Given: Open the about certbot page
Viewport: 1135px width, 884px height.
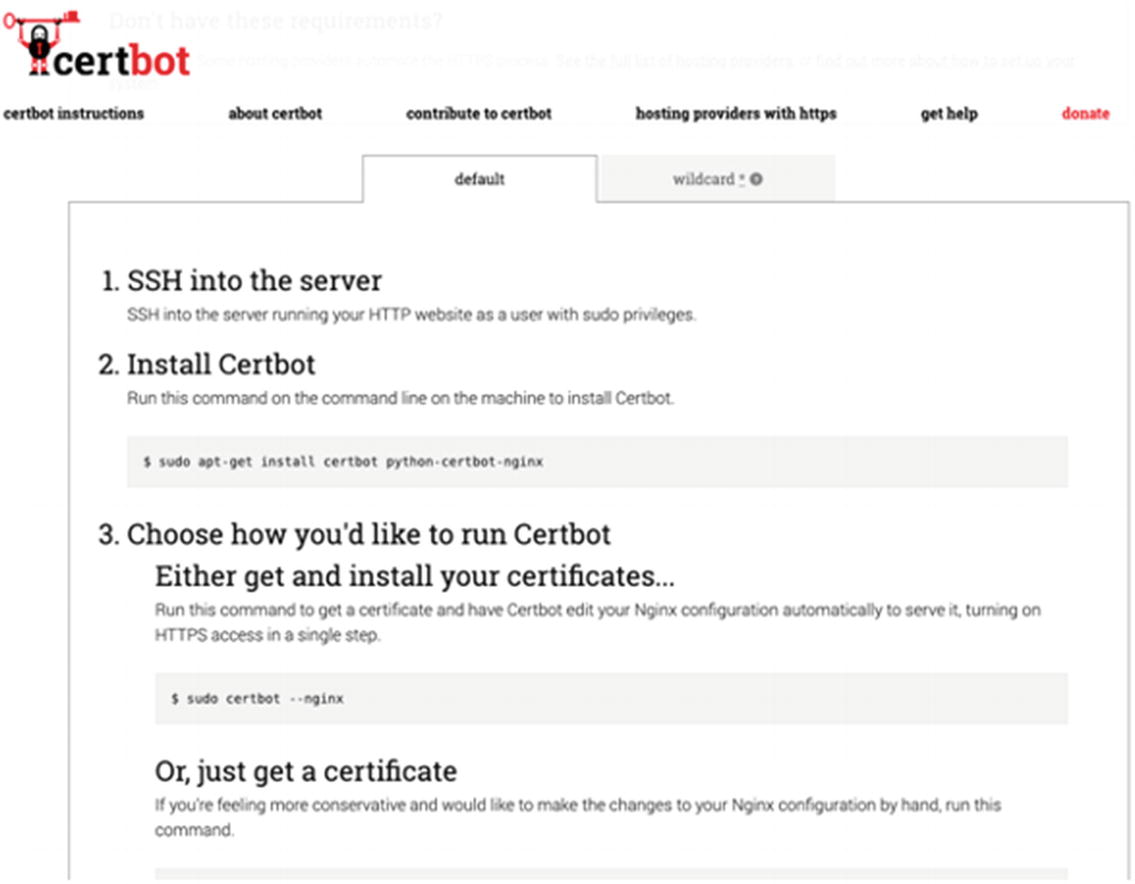Looking at the screenshot, I should tap(275, 114).
